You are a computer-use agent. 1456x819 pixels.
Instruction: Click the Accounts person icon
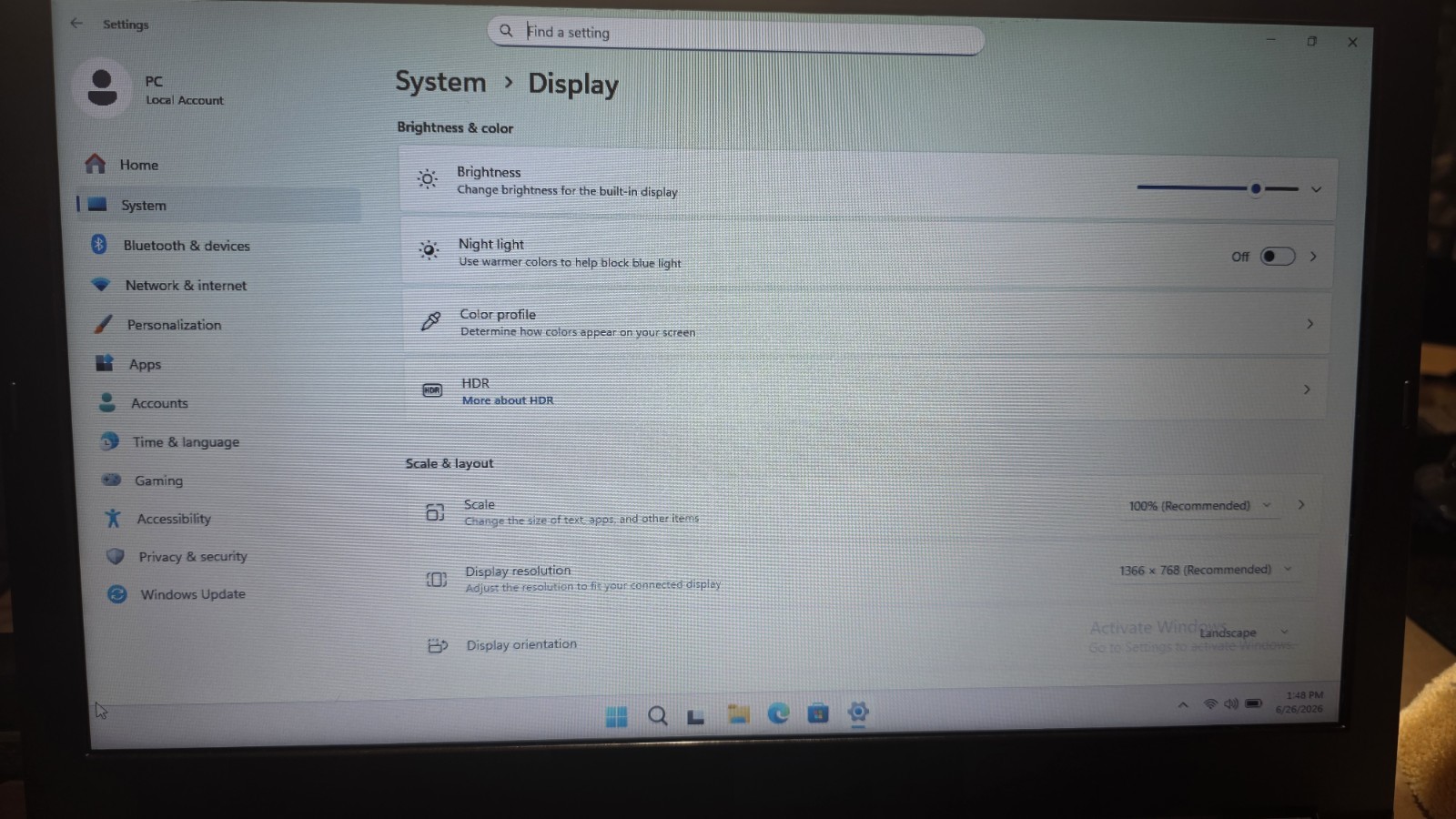[107, 402]
